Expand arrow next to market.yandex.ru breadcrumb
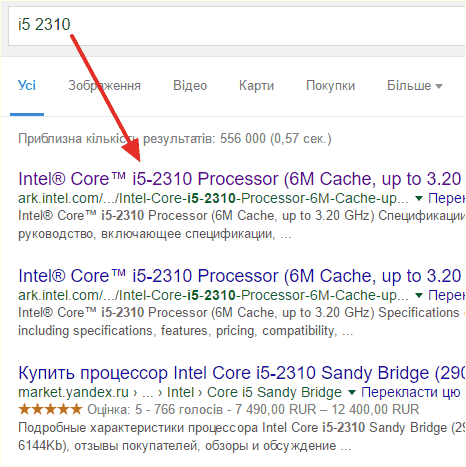 click(x=352, y=393)
